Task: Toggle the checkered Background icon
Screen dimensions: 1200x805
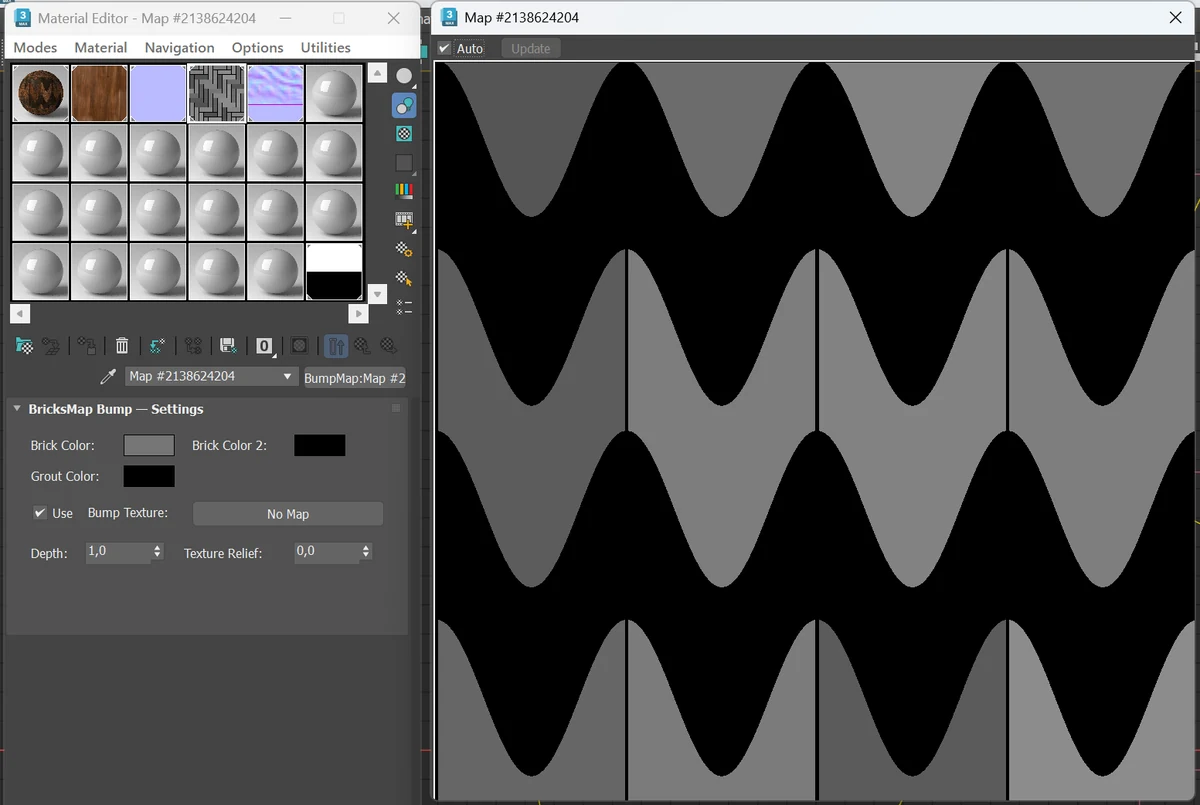Action: [404, 133]
